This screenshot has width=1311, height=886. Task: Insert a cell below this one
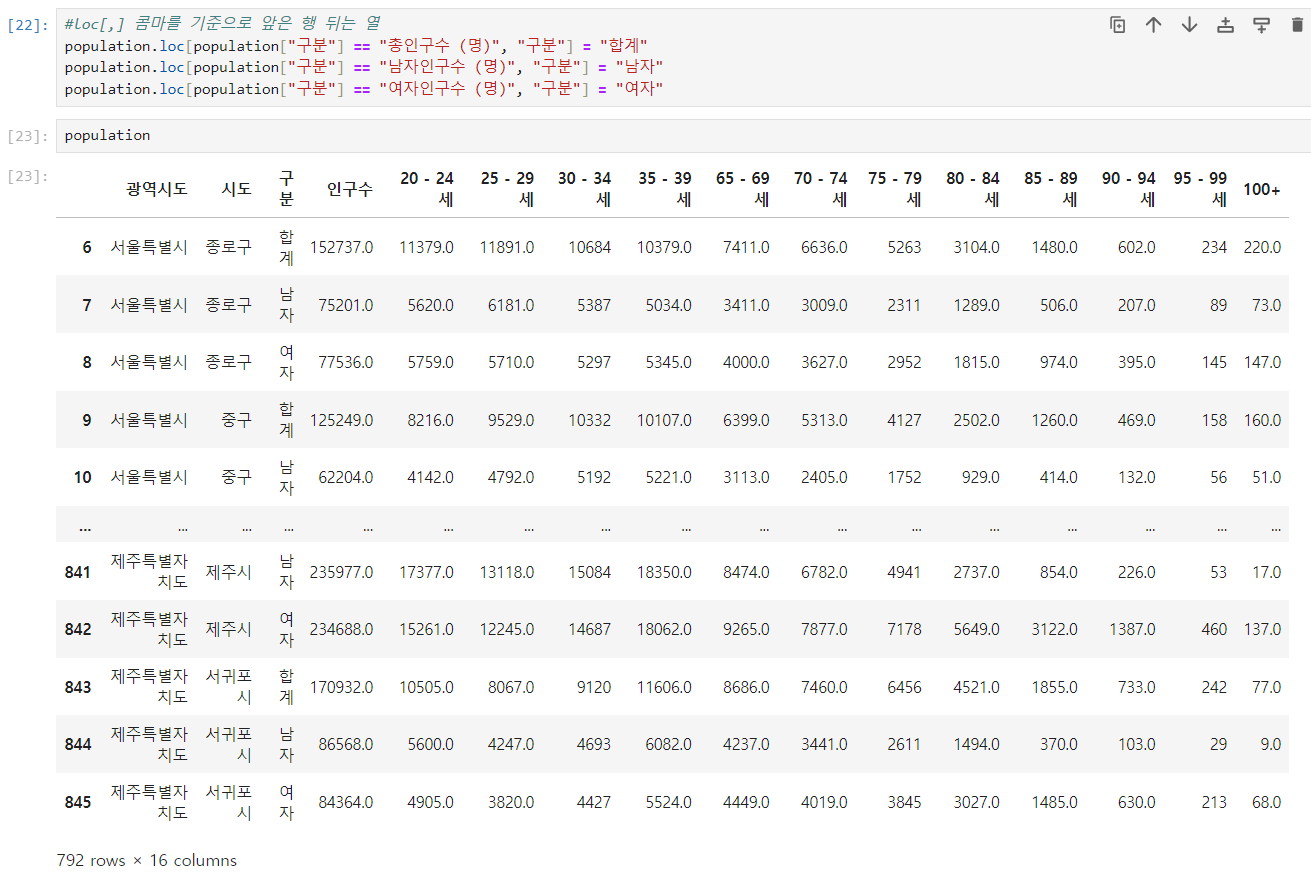(x=1261, y=25)
